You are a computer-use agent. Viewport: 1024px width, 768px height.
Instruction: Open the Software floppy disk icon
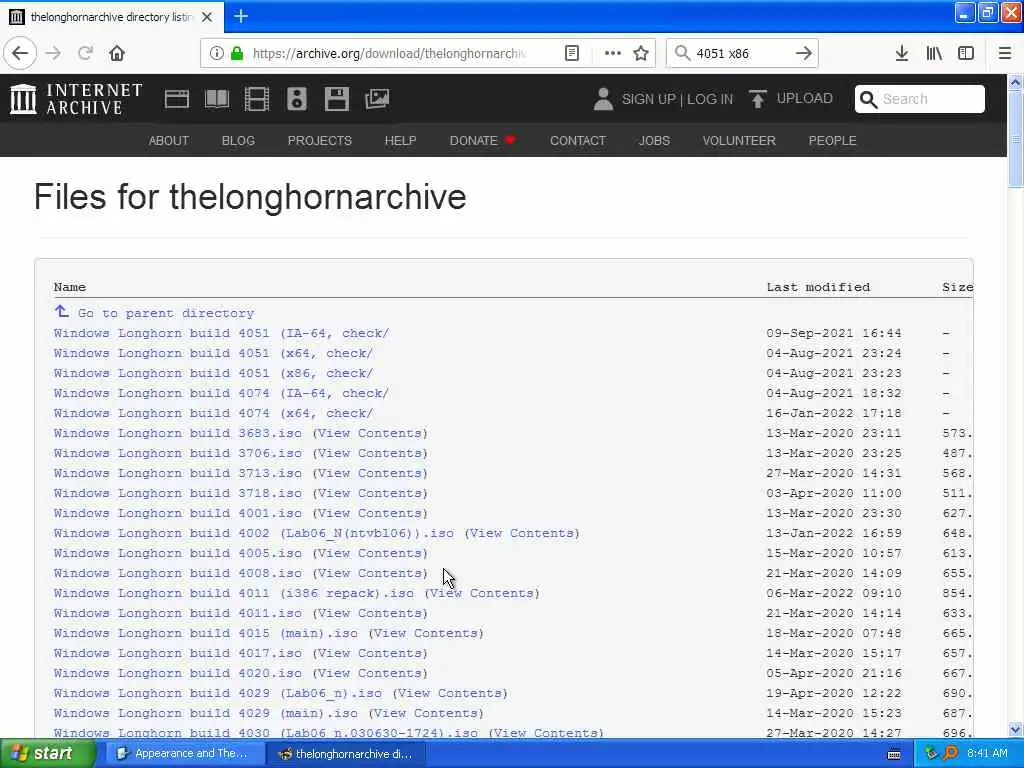click(x=336, y=99)
